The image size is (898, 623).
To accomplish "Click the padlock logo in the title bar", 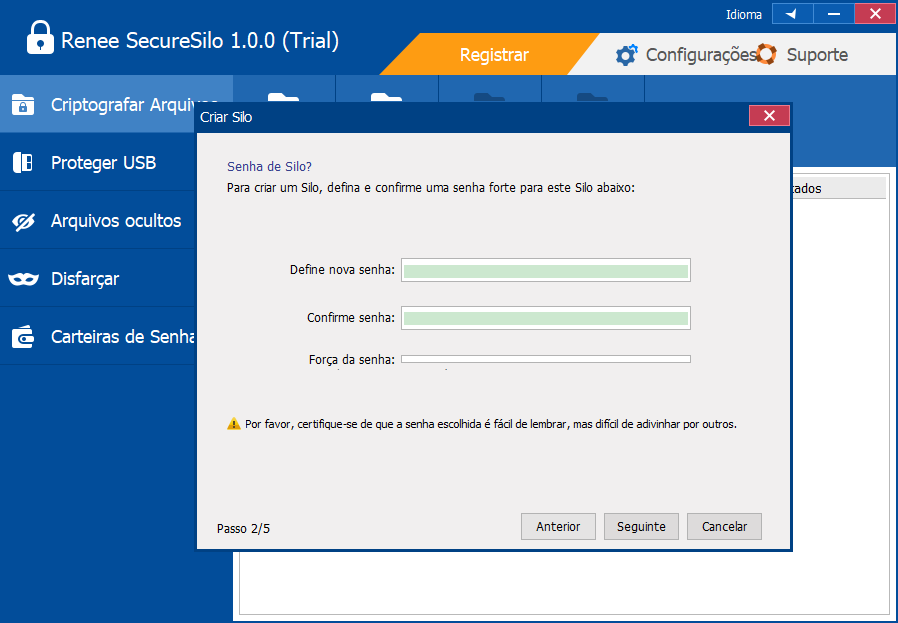I will coord(40,37).
